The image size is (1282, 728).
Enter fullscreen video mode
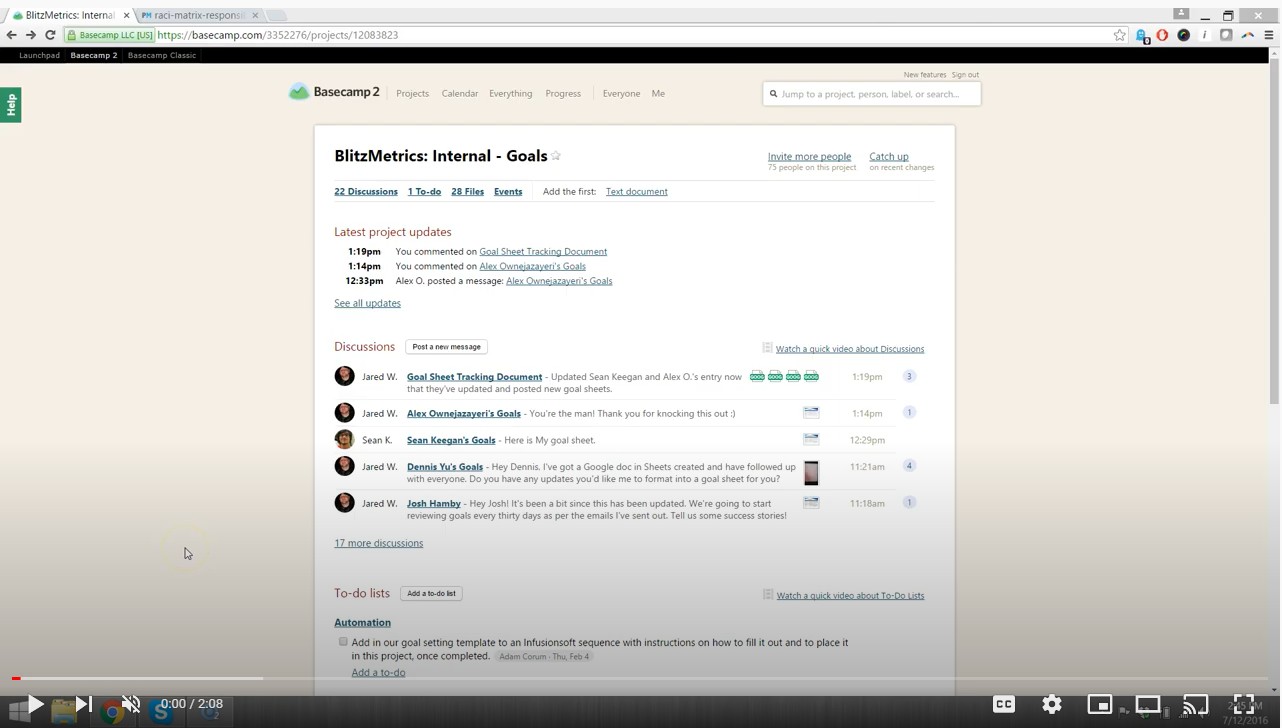(x=1243, y=704)
